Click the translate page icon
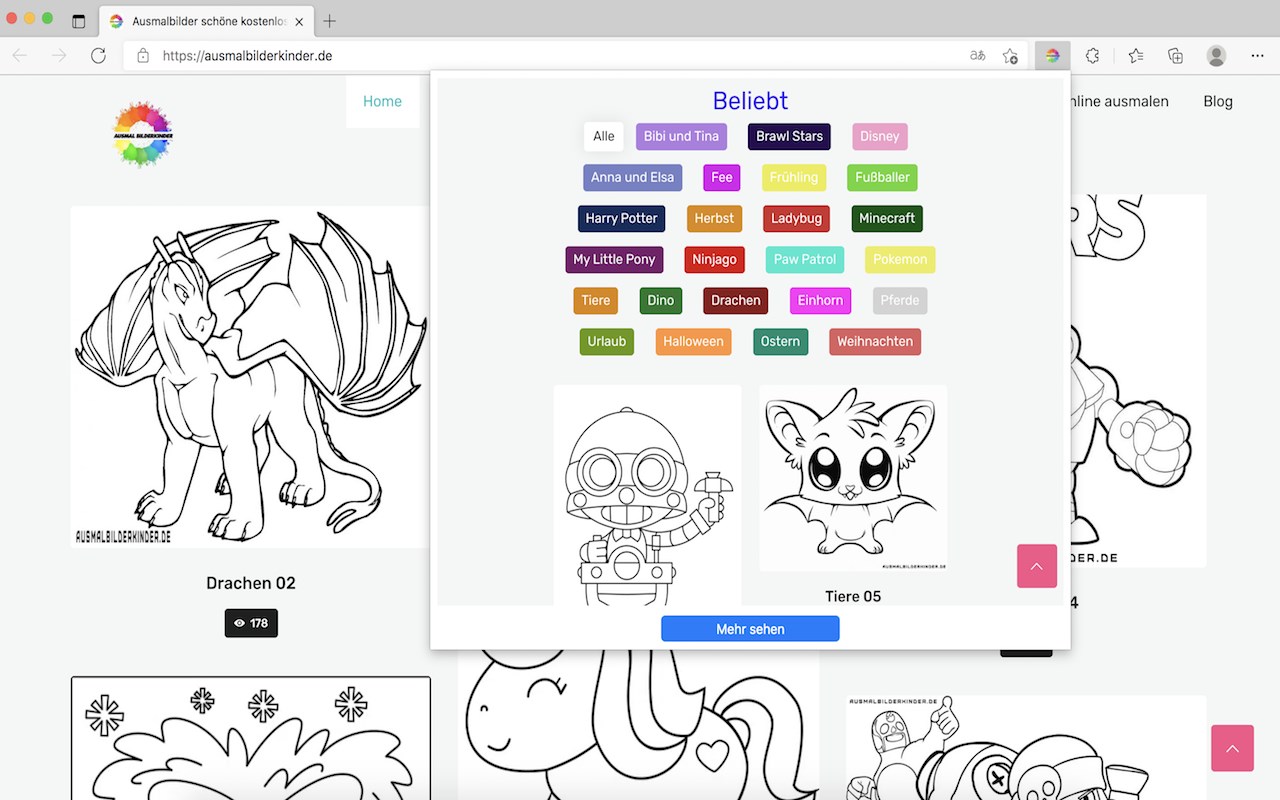 point(978,56)
